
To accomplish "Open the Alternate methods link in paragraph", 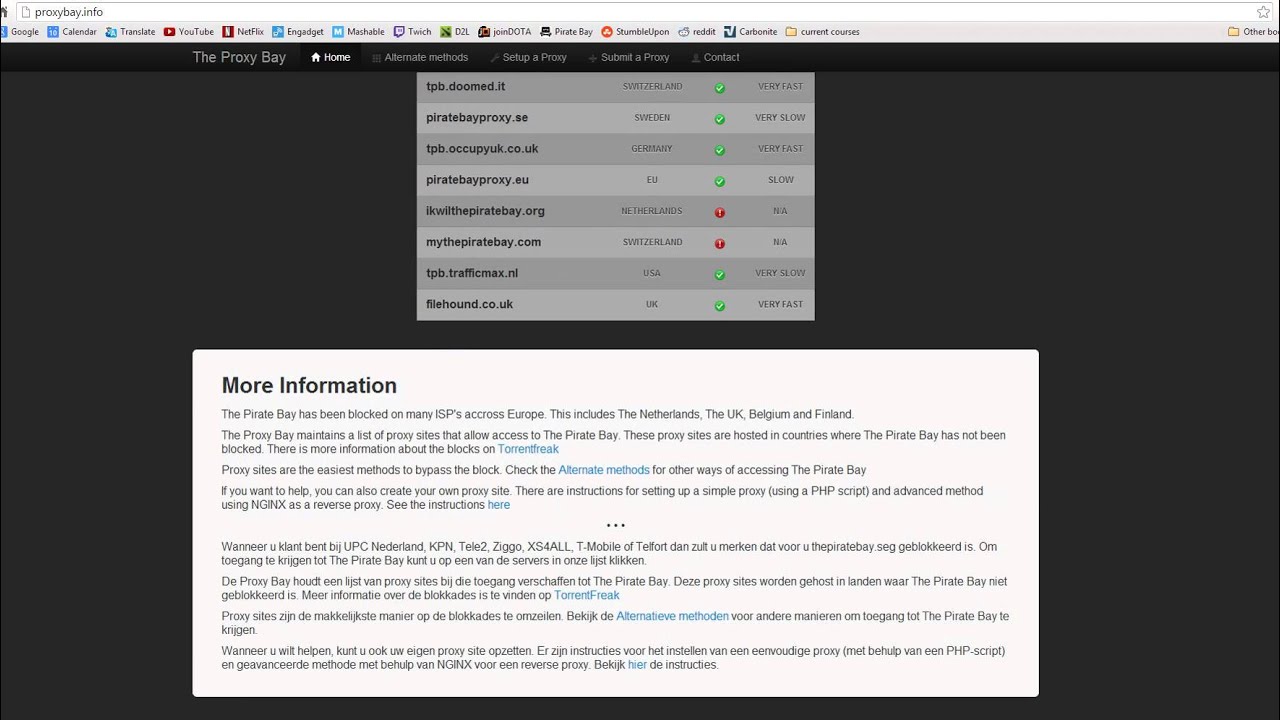I will pos(604,470).
